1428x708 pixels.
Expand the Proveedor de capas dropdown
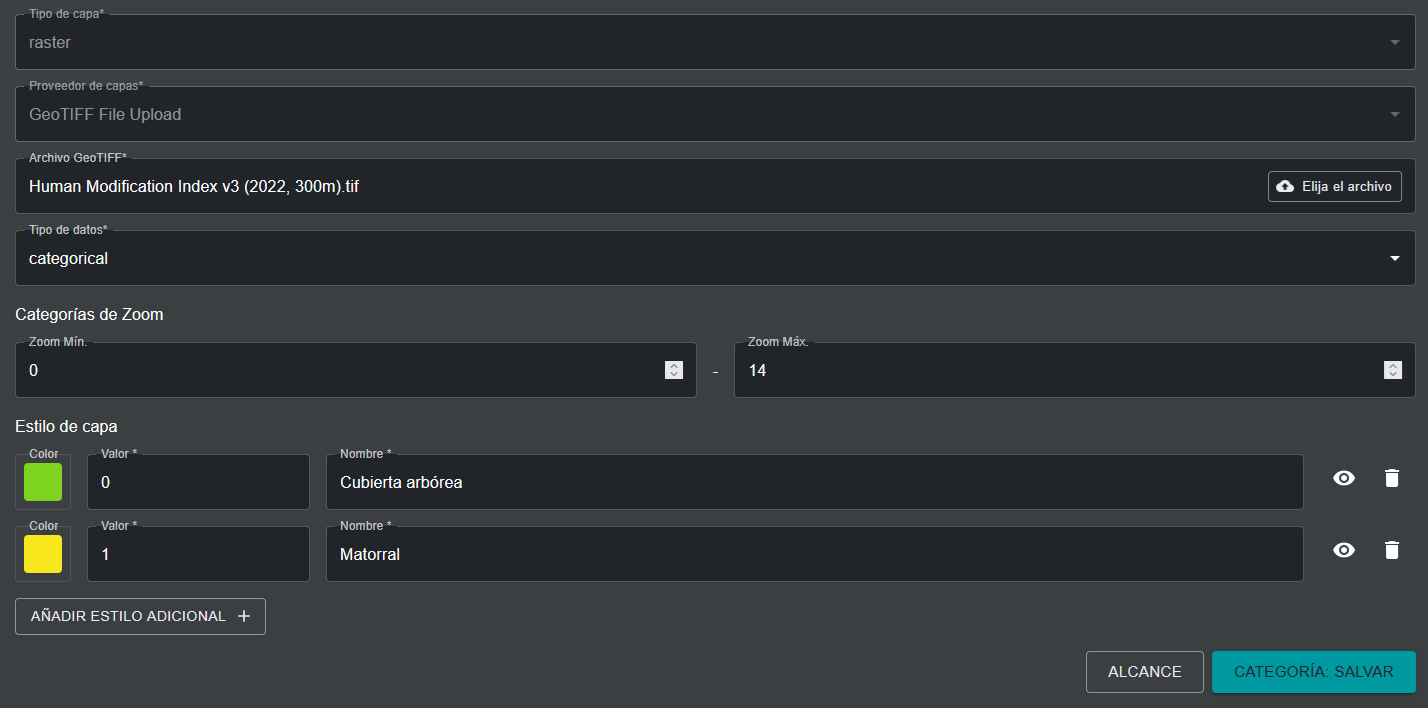[x=1394, y=115]
